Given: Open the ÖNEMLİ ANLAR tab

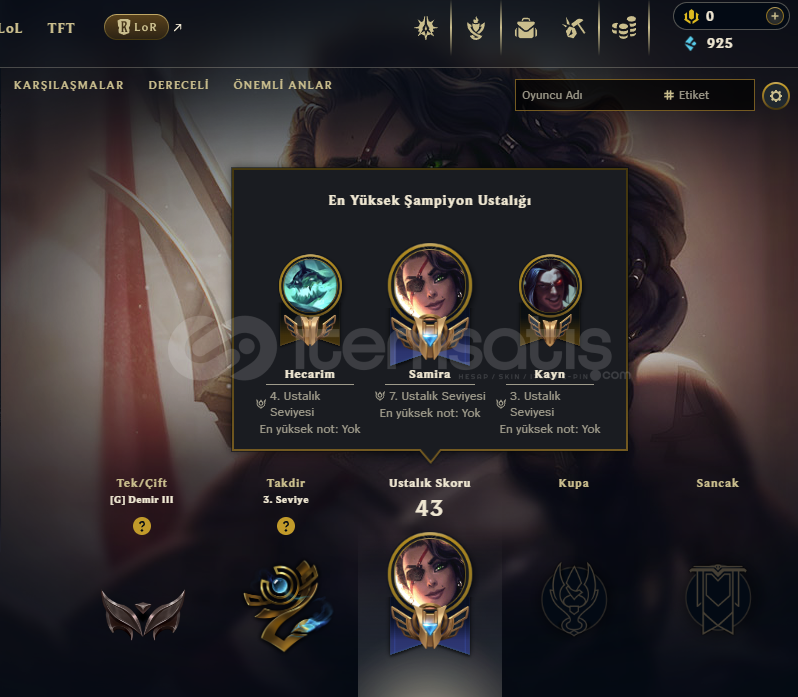Looking at the screenshot, I should [282, 85].
